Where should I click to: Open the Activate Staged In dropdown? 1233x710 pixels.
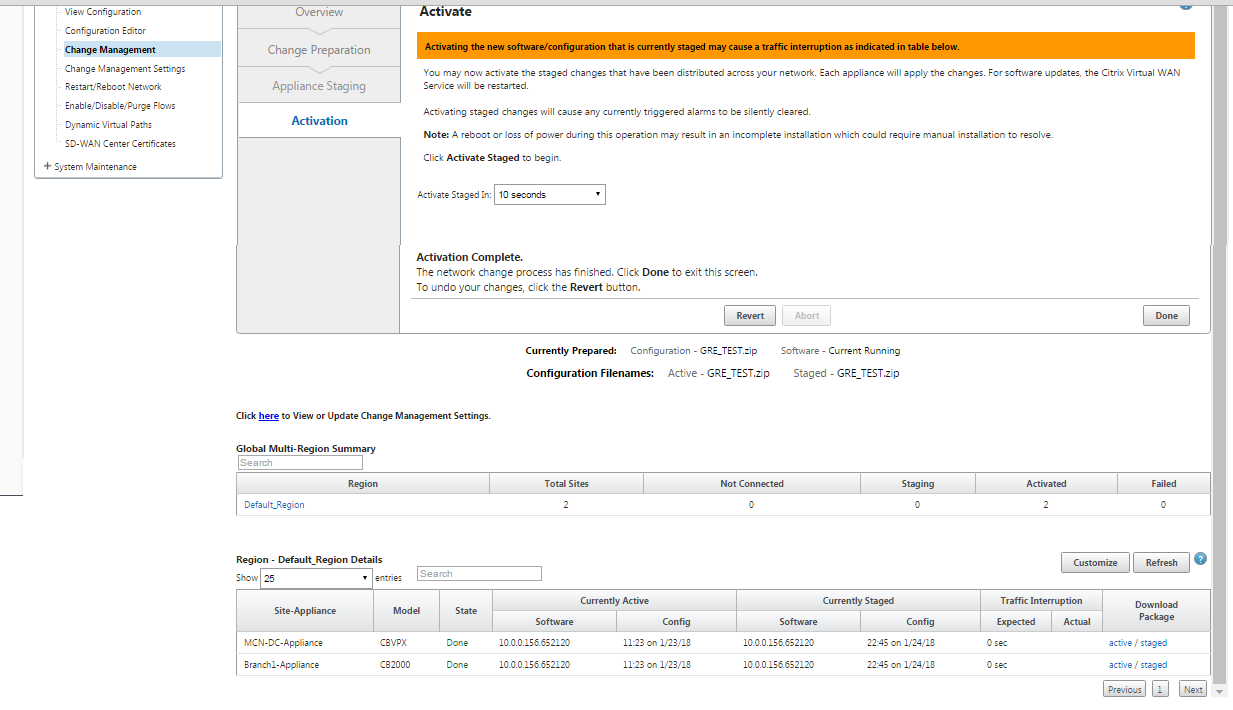pyautogui.click(x=550, y=194)
